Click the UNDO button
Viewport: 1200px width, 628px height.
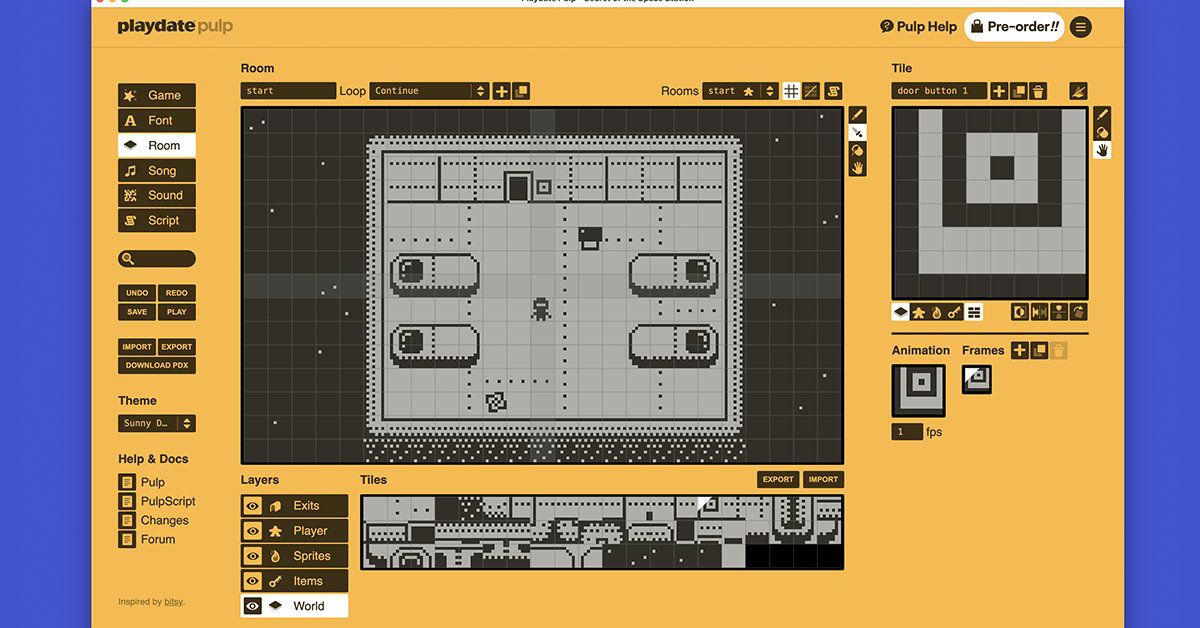(137, 293)
